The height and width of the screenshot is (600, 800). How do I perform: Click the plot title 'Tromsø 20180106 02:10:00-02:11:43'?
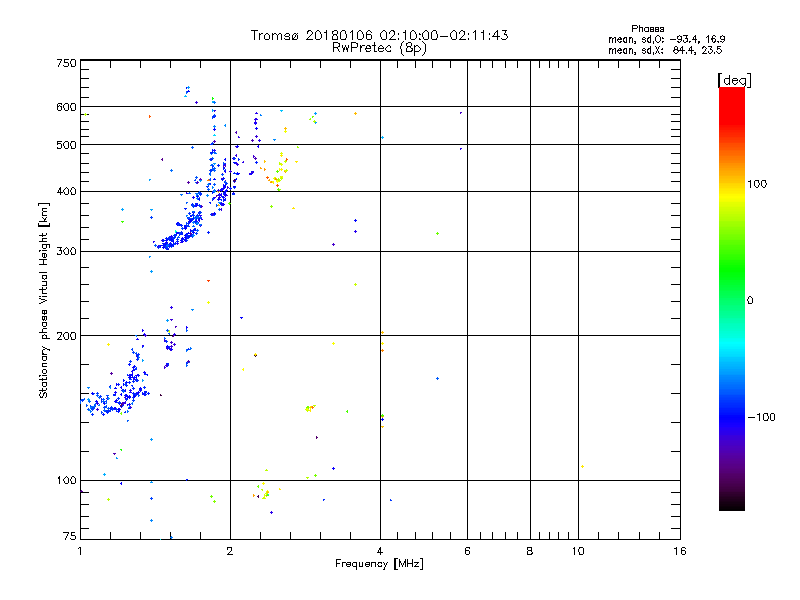[379, 35]
